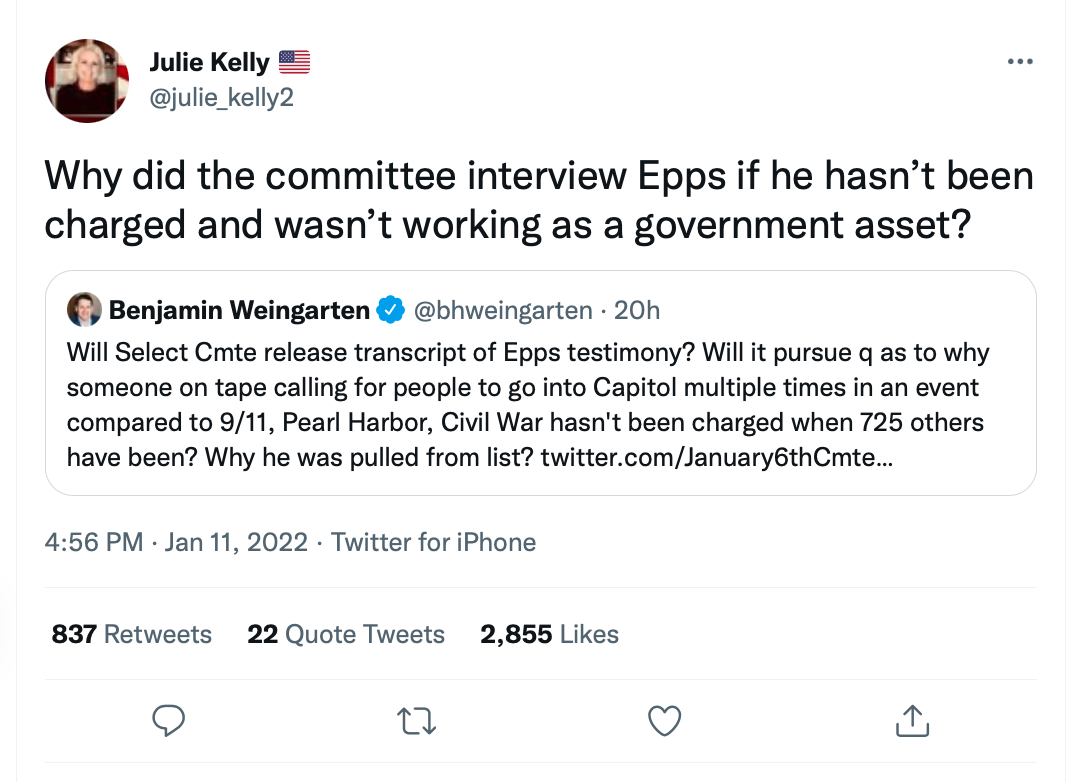Click the @julie_kelly2 handle
Screen dimensions: 1081x782
(221, 97)
